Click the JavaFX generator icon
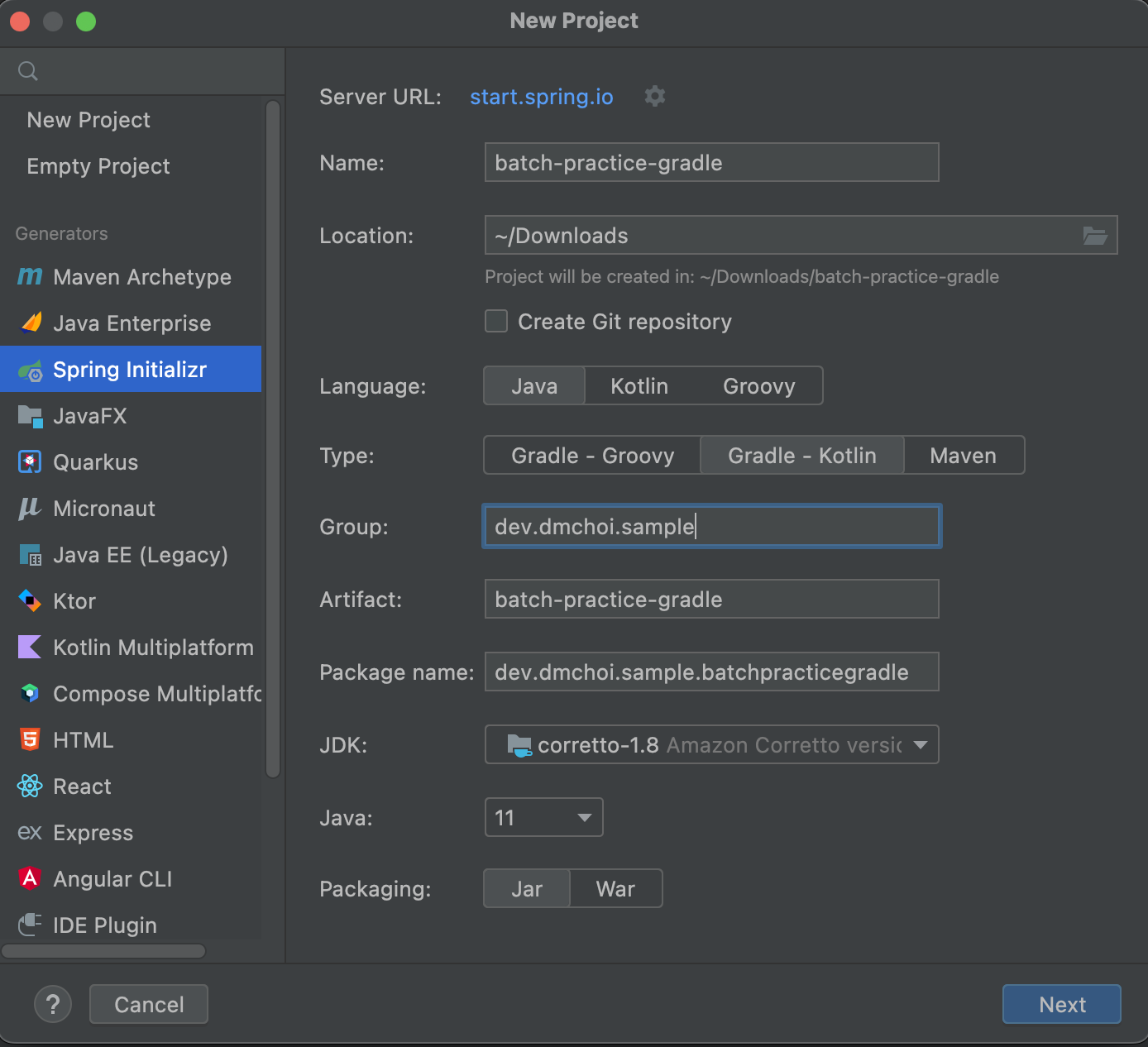1148x1047 pixels. 30,416
